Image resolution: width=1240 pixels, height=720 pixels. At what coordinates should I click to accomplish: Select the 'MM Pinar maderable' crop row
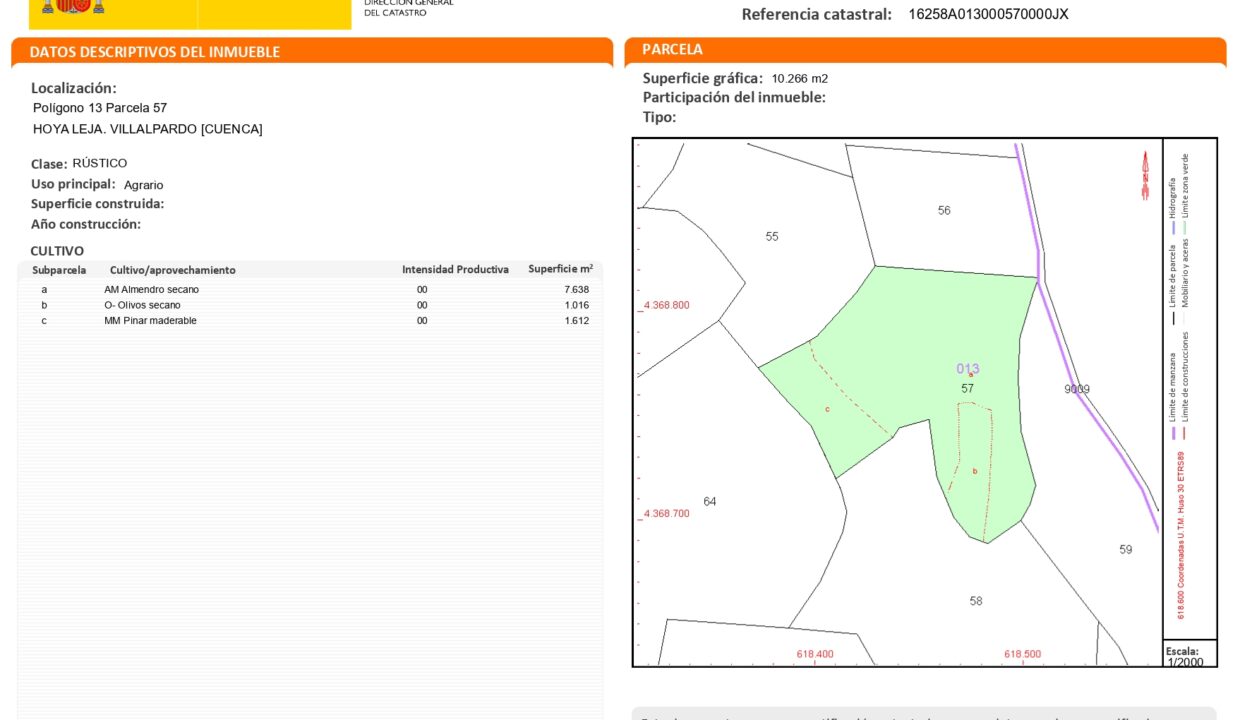(x=310, y=321)
